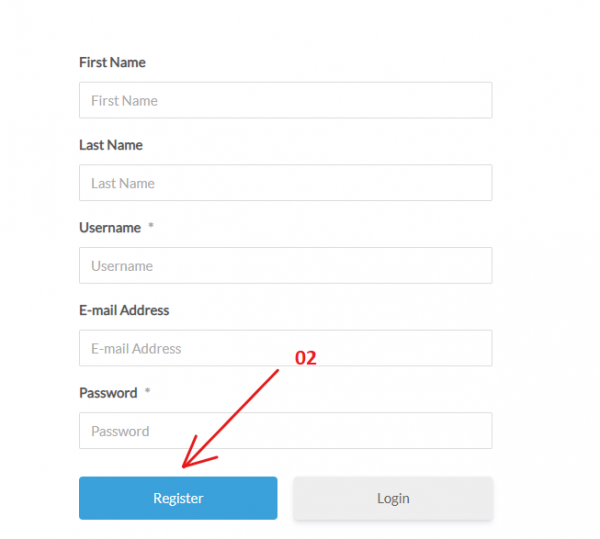Click the bold First Name label

112,62
